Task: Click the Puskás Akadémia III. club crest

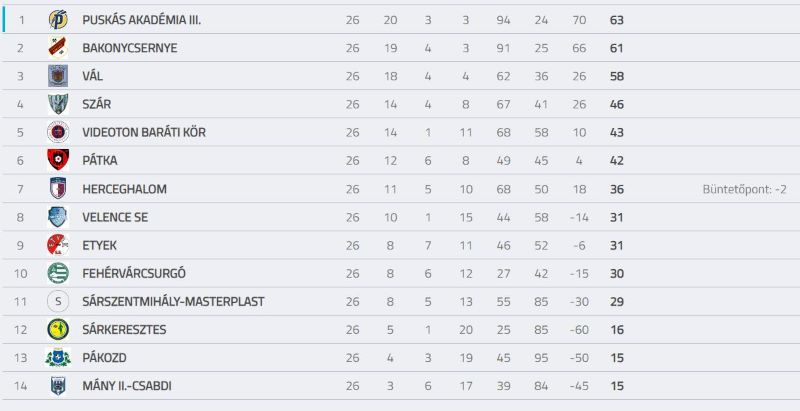Action: [58, 20]
